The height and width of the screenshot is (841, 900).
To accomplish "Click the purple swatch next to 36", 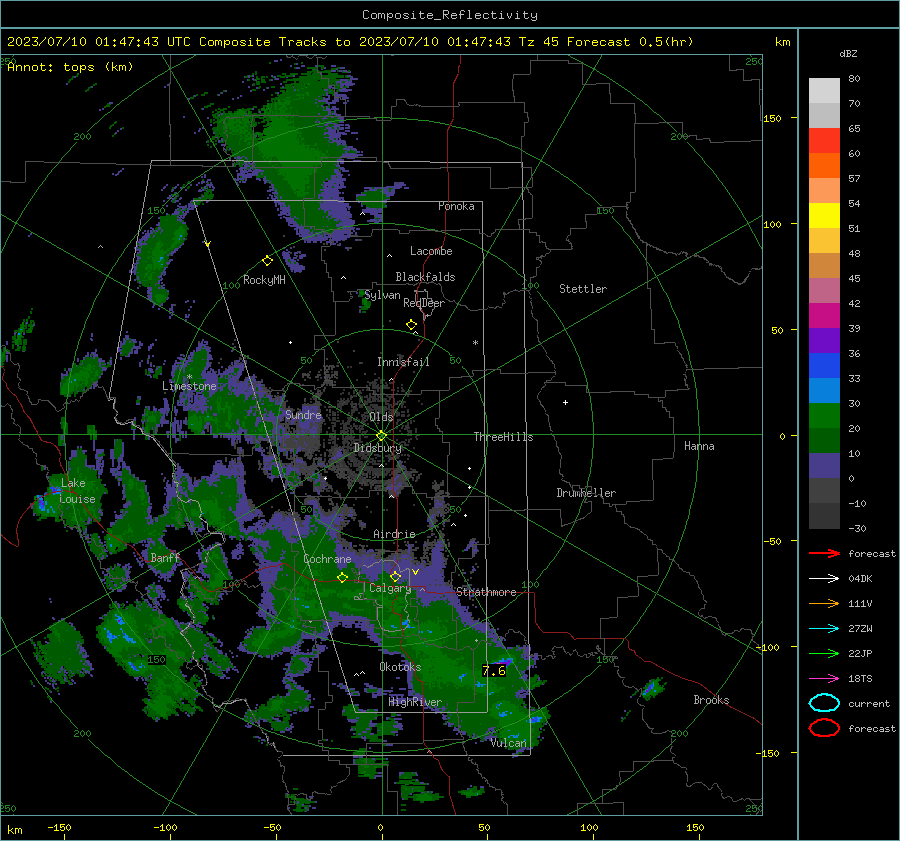I will click(824, 341).
